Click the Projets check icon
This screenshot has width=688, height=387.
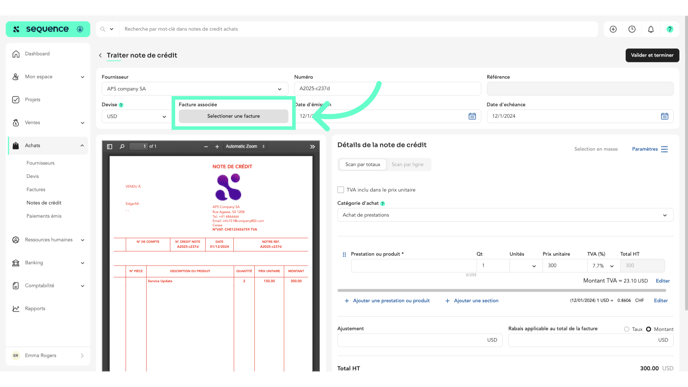click(16, 100)
